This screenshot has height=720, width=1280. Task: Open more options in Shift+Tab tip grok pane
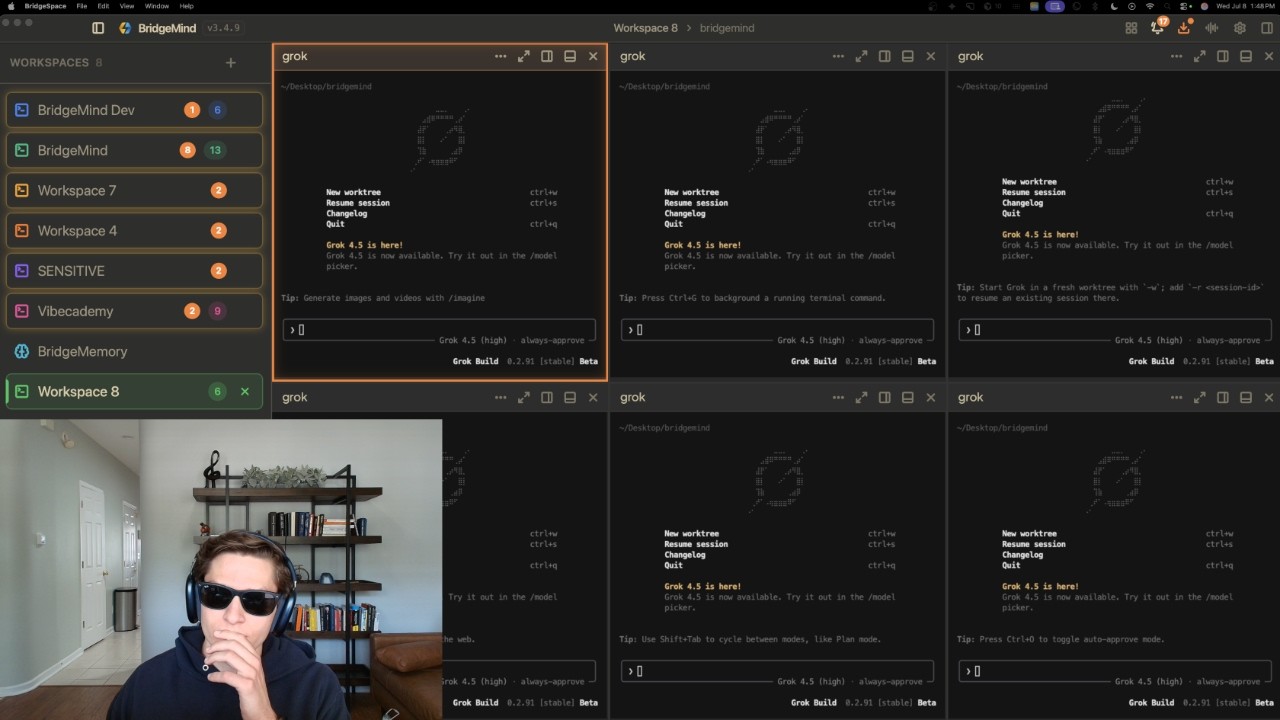(838, 397)
